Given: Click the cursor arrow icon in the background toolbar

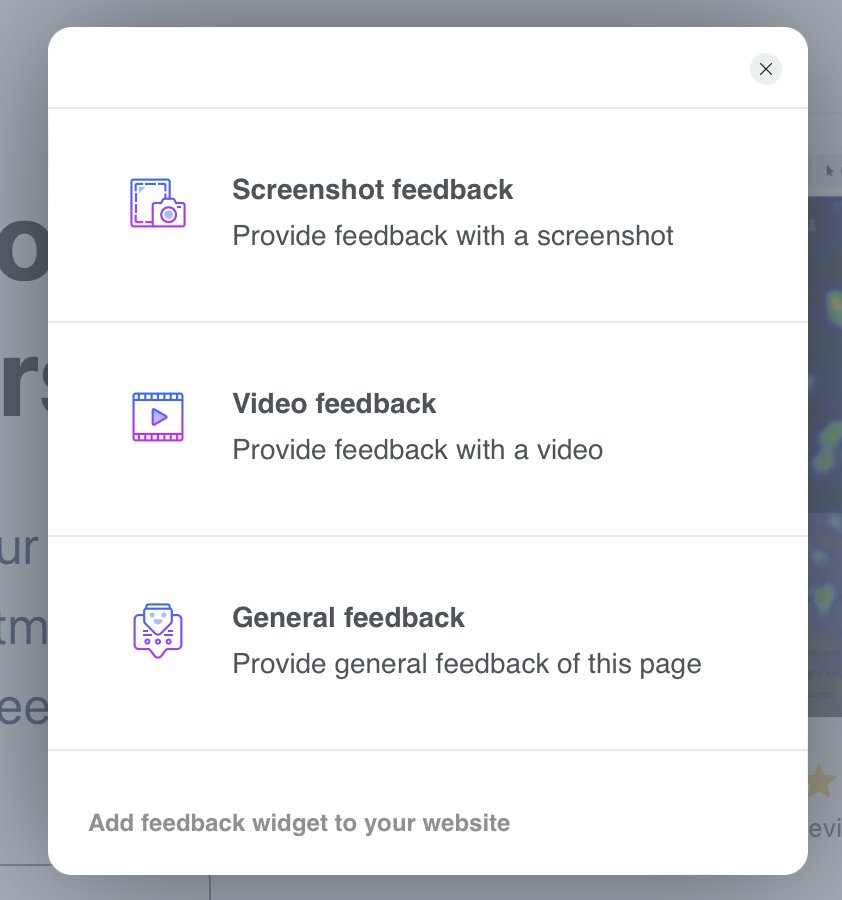Looking at the screenshot, I should click(x=829, y=171).
